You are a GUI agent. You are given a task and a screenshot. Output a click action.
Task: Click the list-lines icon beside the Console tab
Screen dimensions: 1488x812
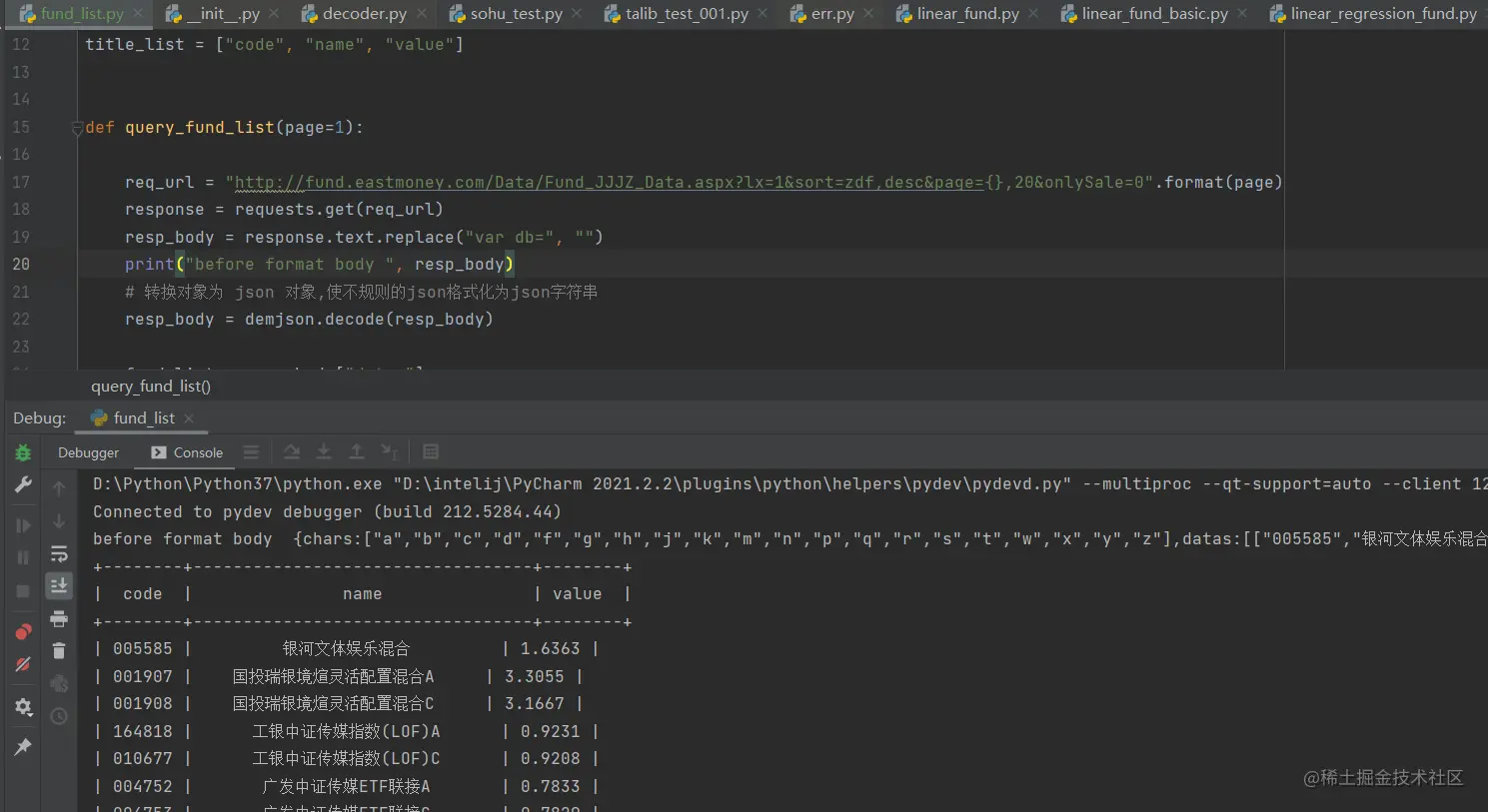[x=251, y=452]
